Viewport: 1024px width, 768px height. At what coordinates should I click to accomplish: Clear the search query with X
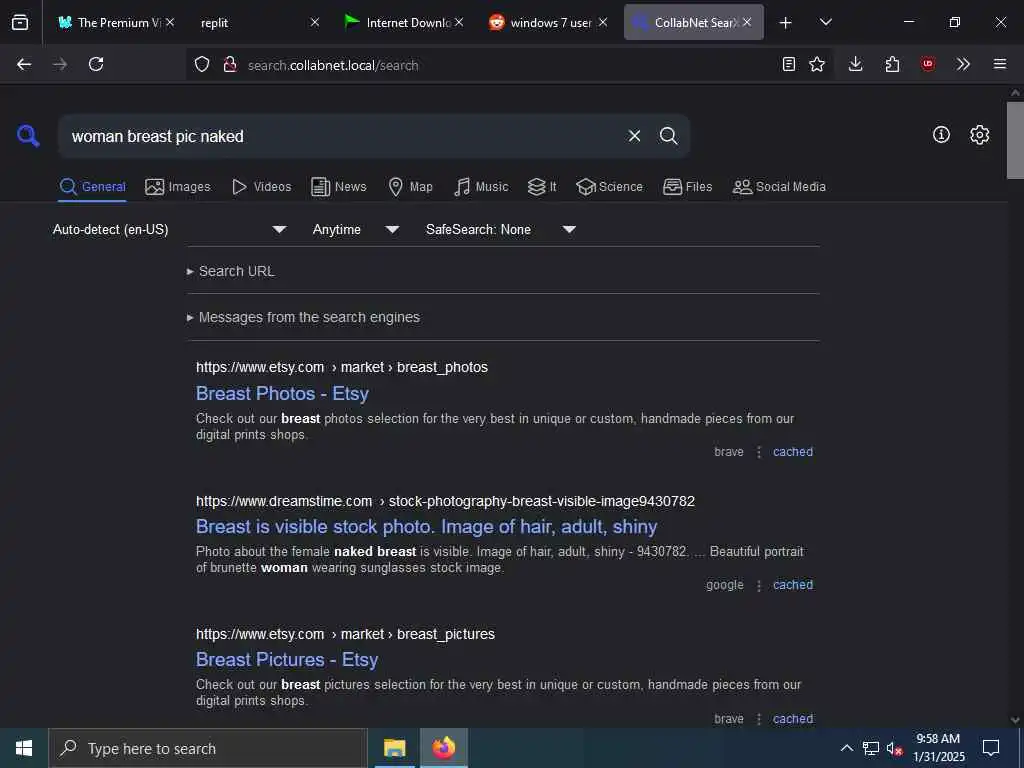pos(634,136)
